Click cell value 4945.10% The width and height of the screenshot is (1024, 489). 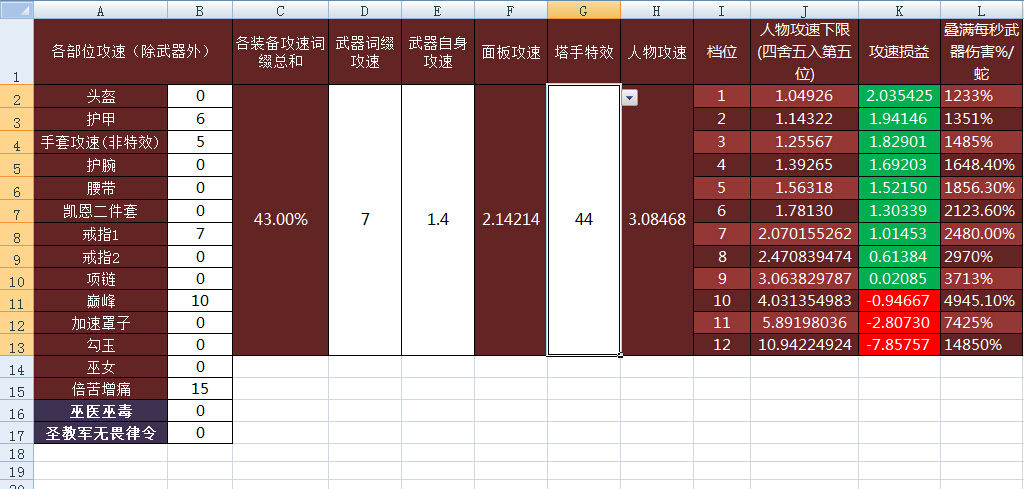click(x=982, y=301)
